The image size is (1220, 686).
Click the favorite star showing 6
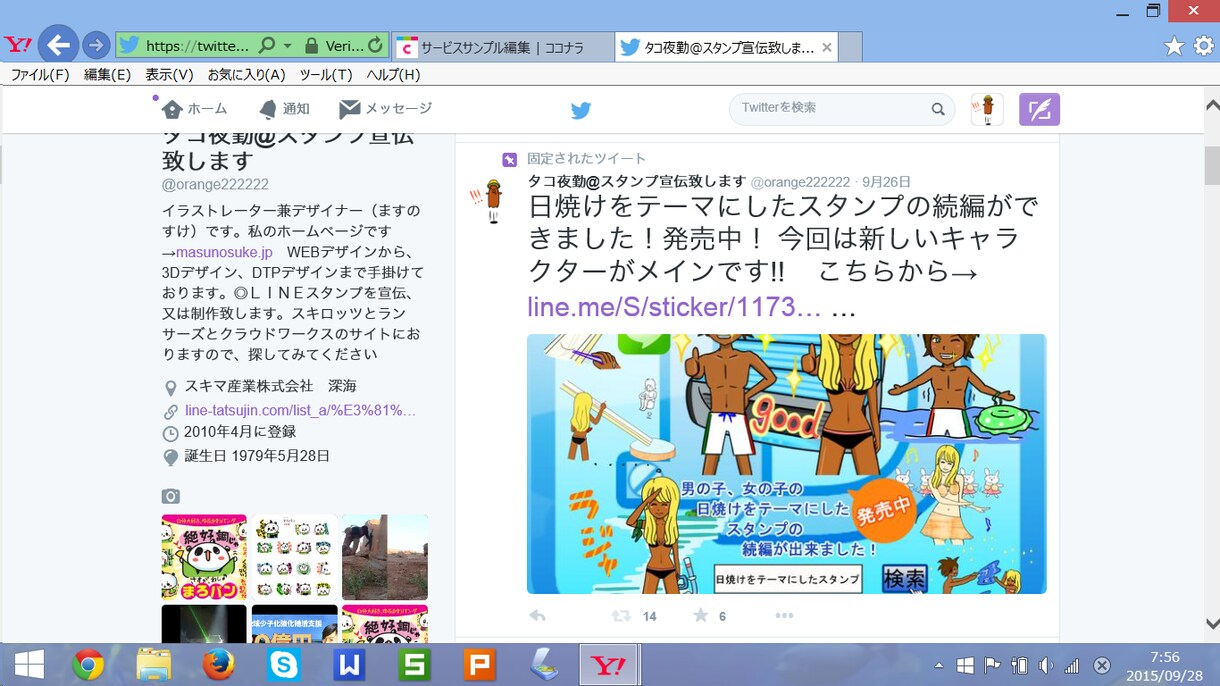(x=701, y=616)
